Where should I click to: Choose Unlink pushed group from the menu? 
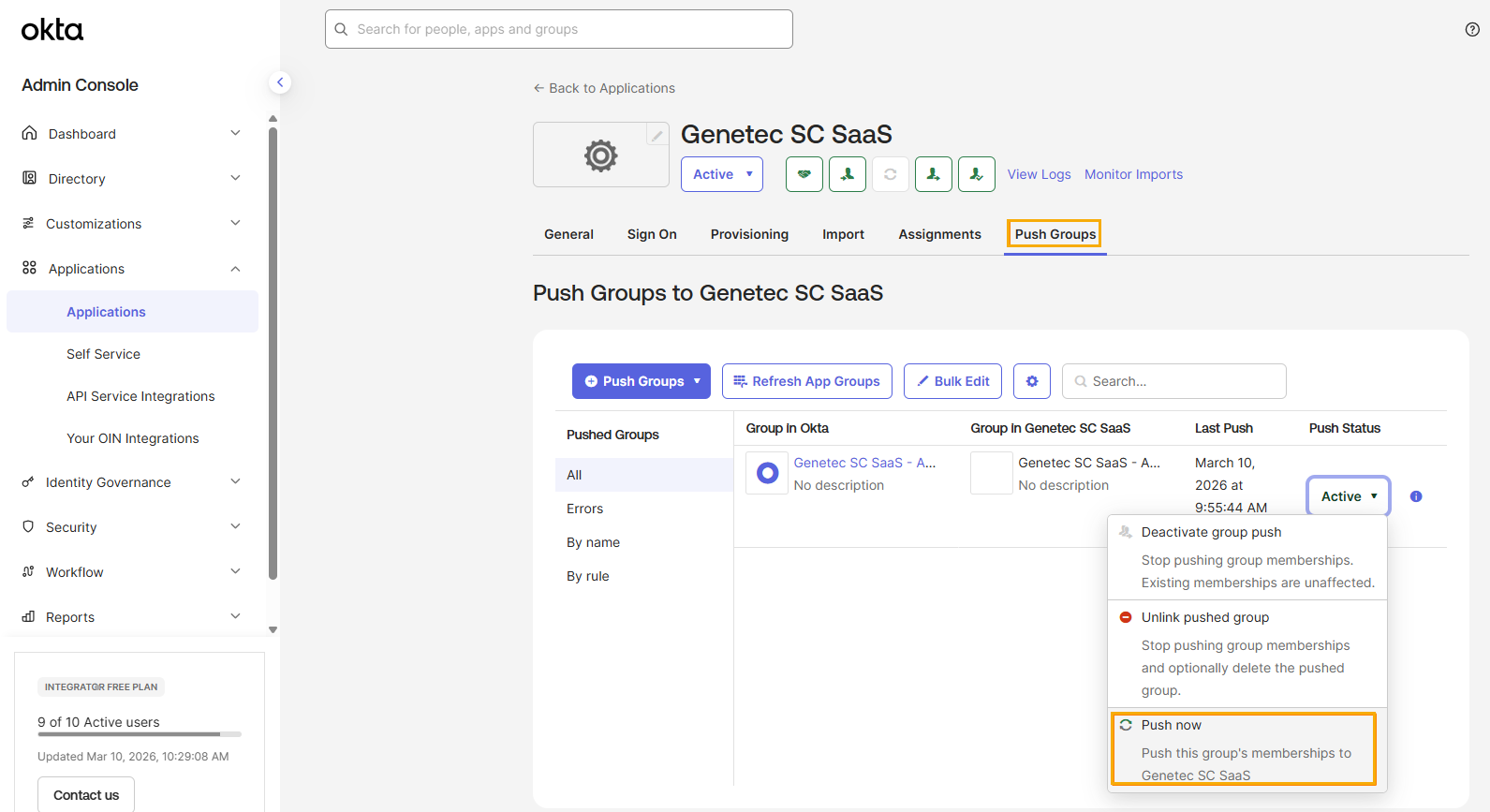(1247, 653)
